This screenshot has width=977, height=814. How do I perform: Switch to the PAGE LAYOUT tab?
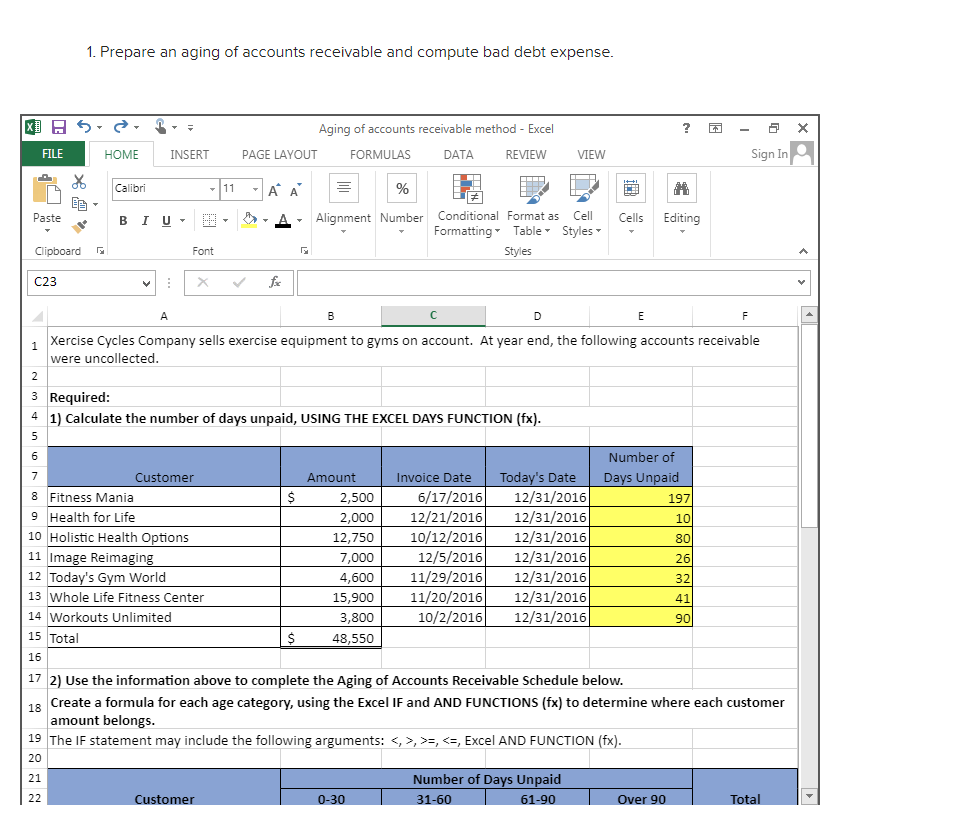coord(279,155)
